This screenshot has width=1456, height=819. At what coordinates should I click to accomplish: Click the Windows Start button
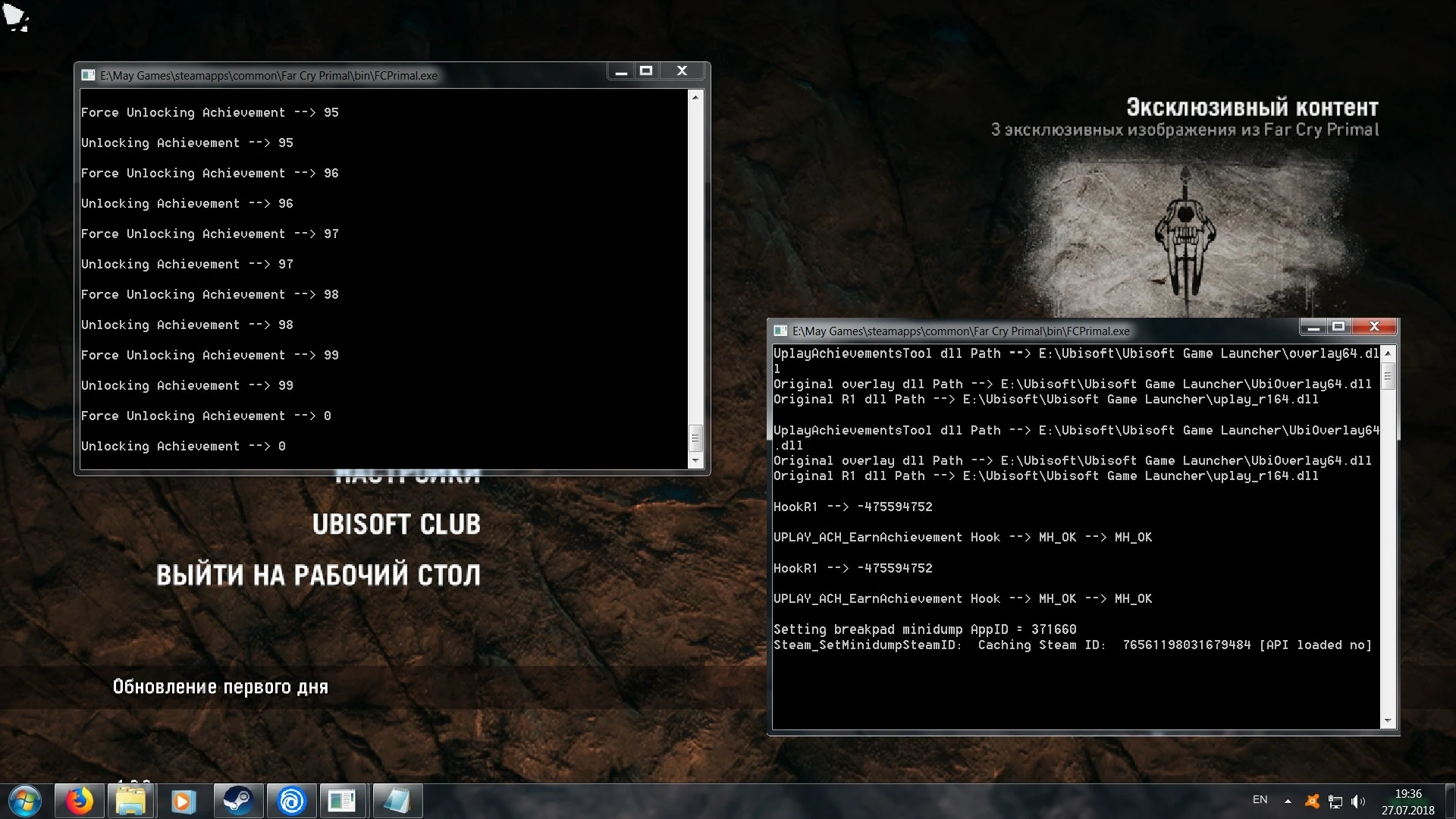tap(24, 801)
